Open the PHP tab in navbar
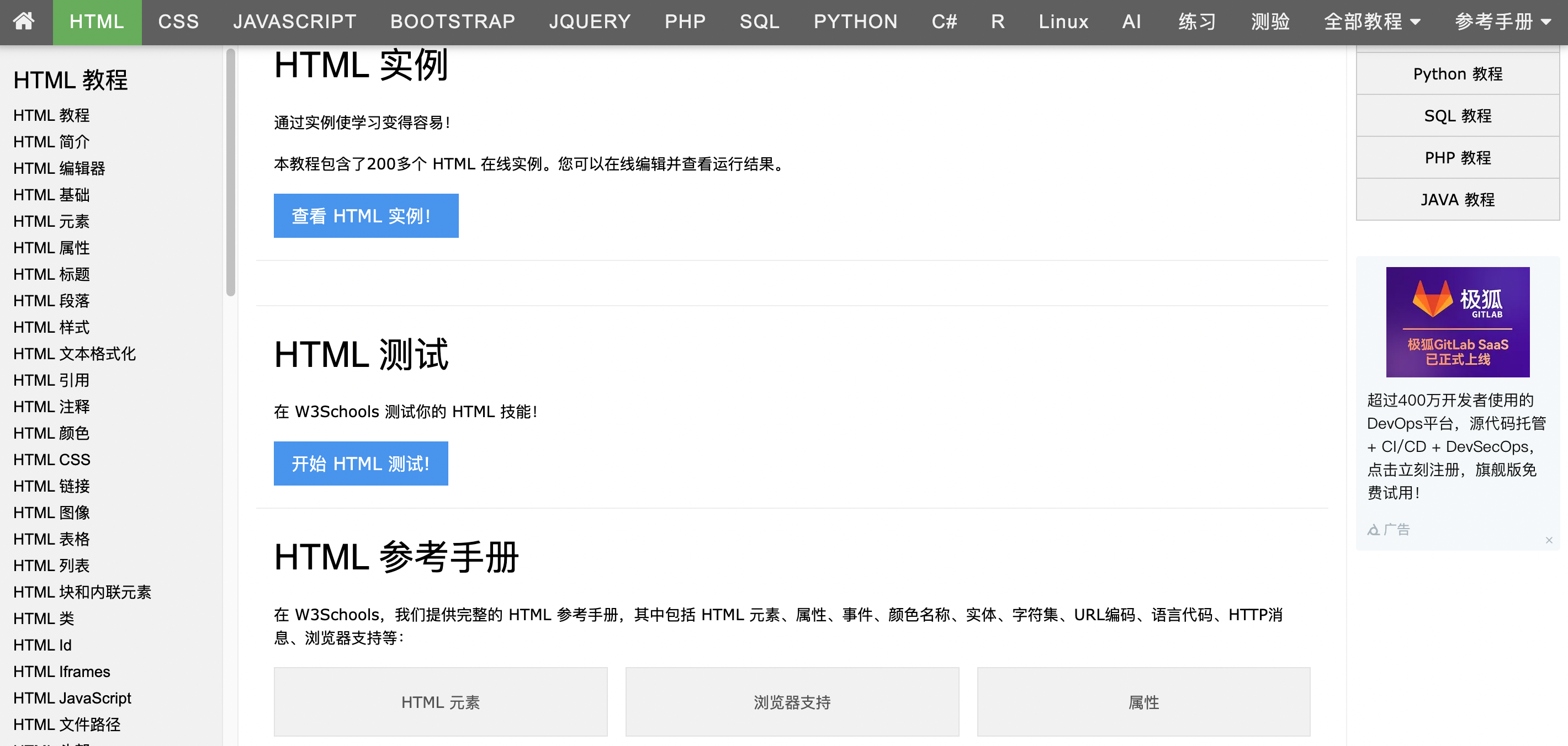Screen dimensions: 1568x746 pyautogui.click(x=685, y=22)
